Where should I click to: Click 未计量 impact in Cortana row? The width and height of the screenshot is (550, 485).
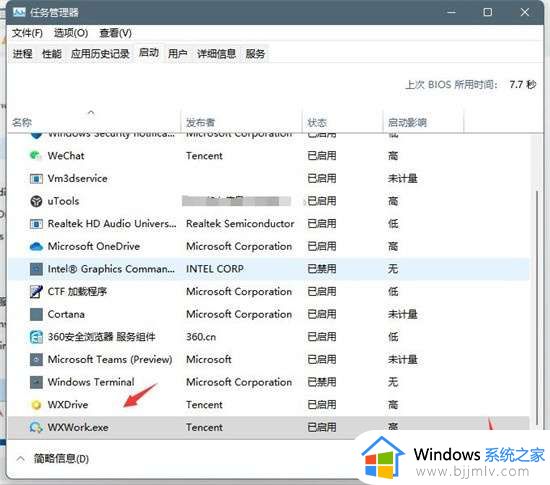402,314
